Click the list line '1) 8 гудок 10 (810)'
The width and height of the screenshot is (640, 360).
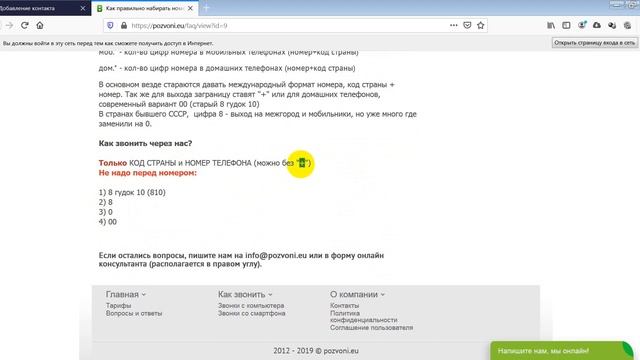132,192
